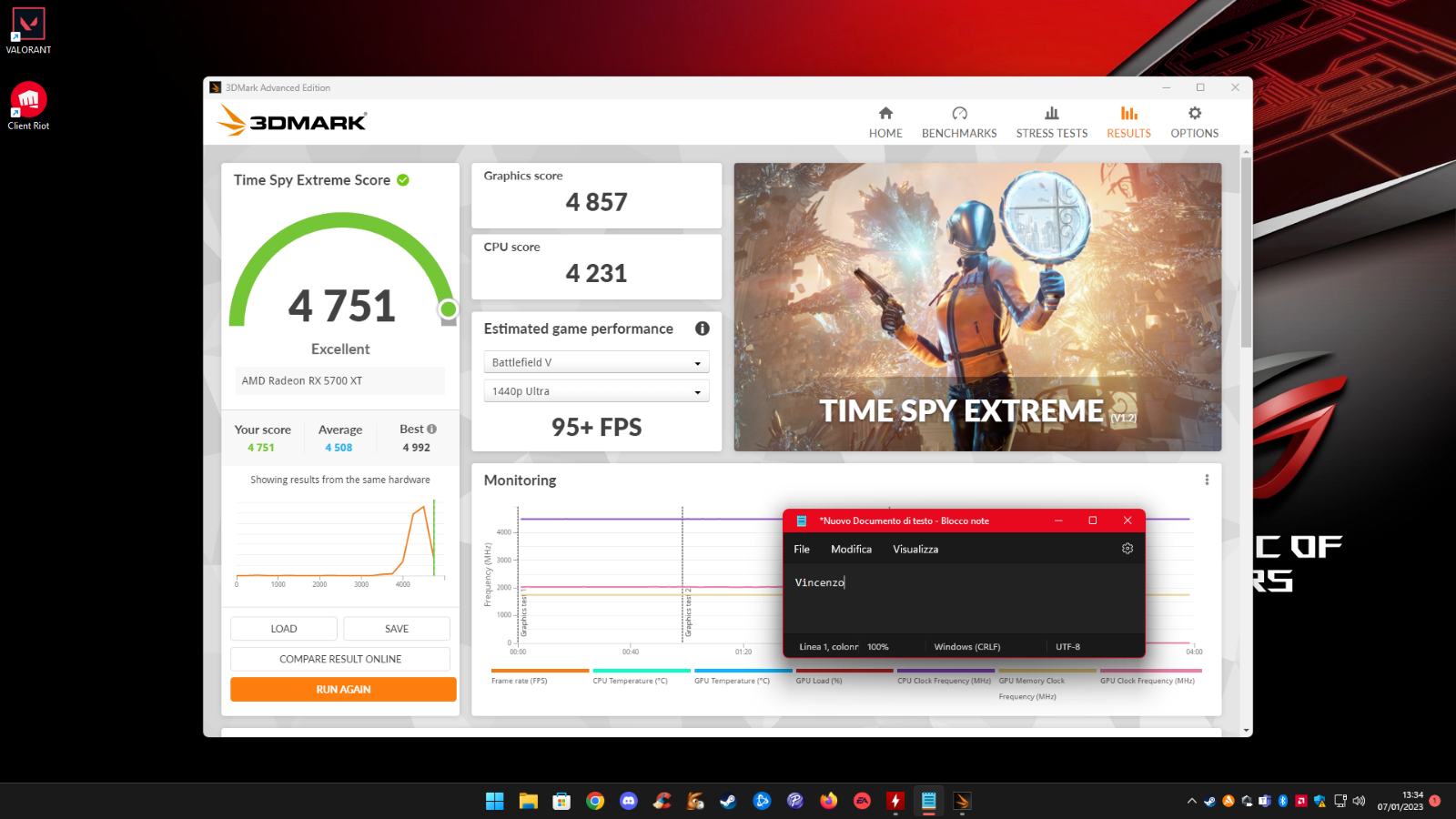
Task: Open Battle.net from the taskbar
Action: [762, 801]
